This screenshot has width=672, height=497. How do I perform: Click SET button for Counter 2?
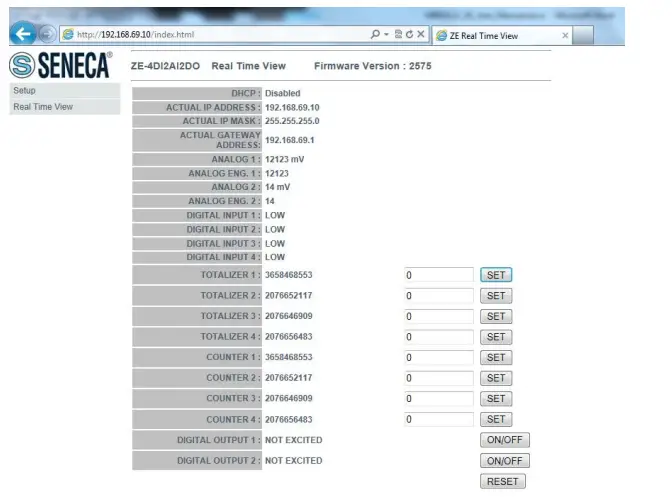click(496, 378)
